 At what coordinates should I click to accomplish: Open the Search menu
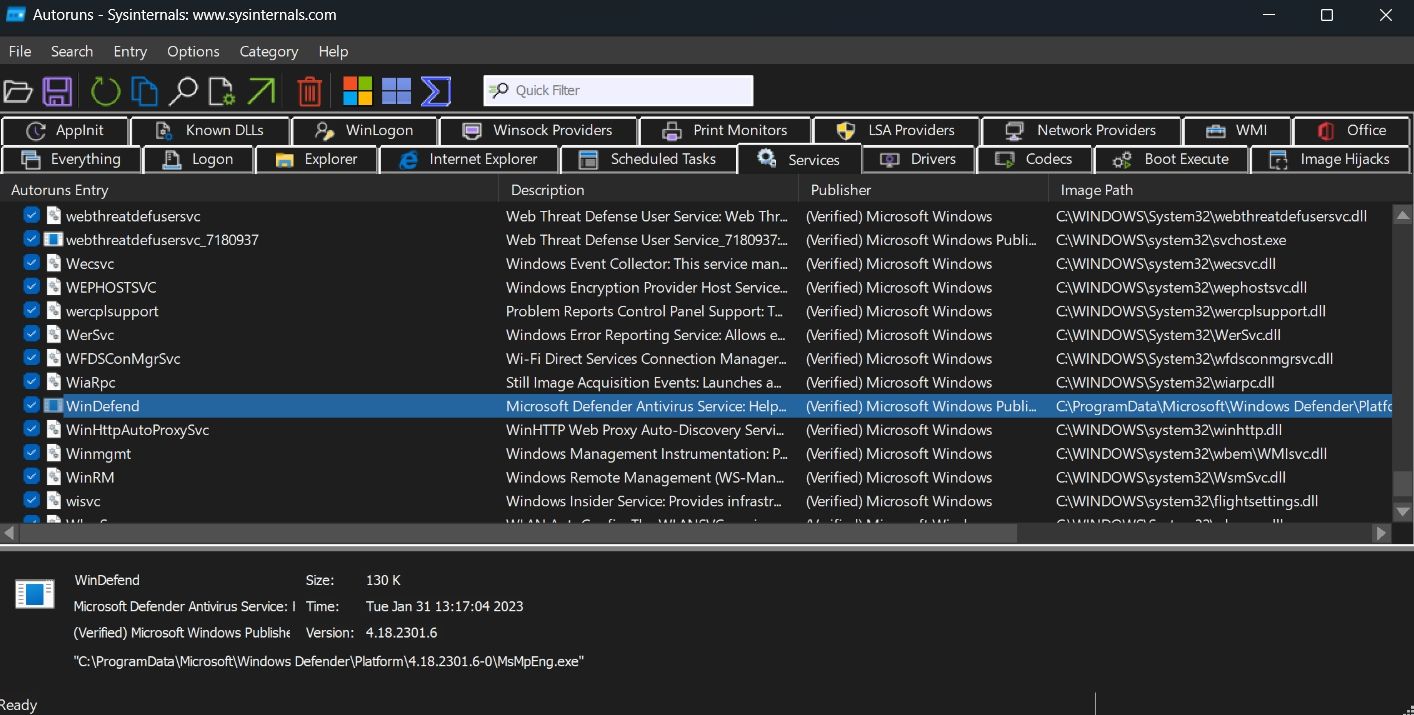click(72, 51)
